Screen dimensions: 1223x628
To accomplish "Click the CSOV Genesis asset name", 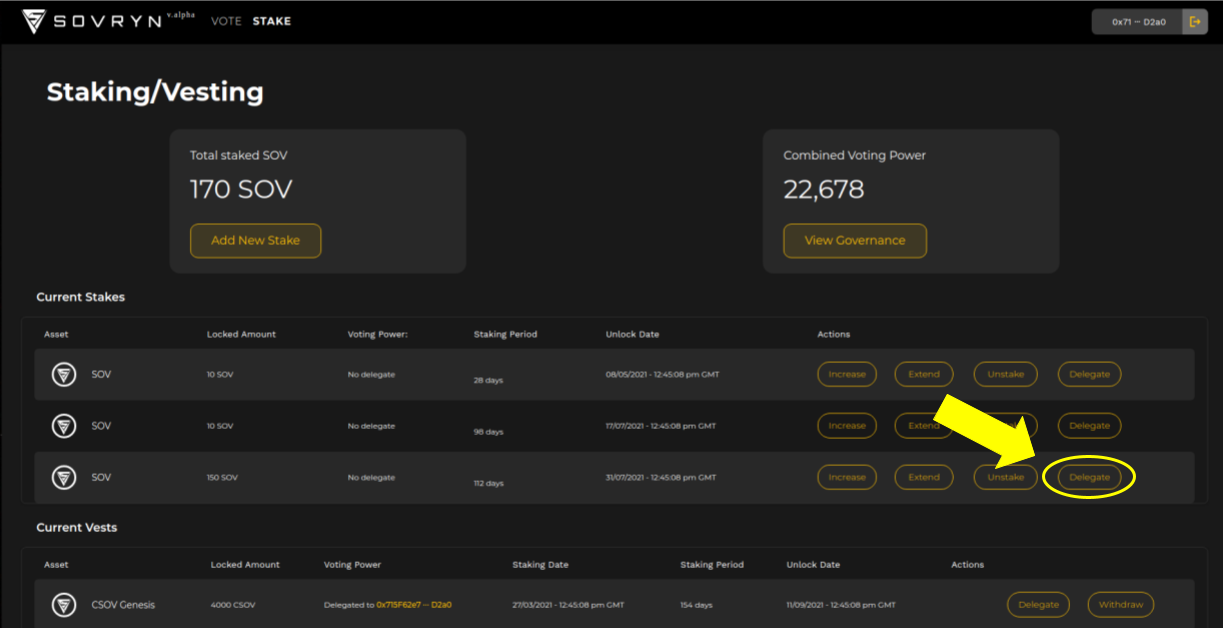I will tap(123, 605).
